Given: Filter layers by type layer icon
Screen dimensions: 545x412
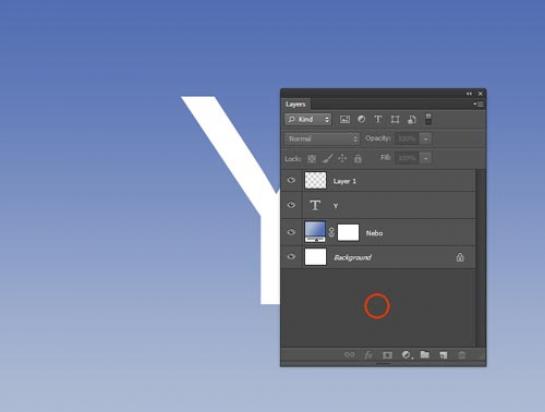Looking at the screenshot, I should (x=378, y=119).
